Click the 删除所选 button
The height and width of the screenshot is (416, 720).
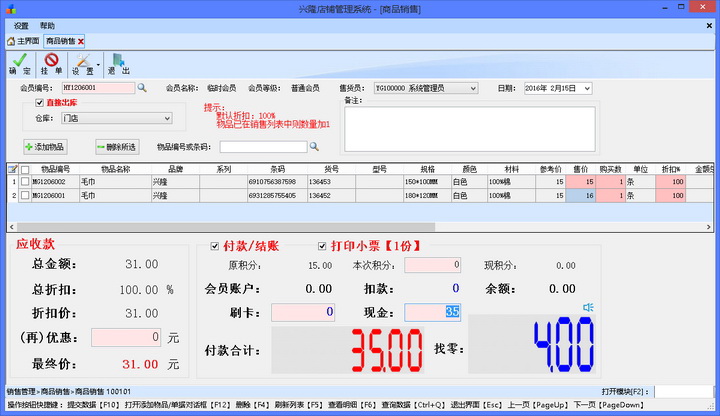[x=117, y=147]
